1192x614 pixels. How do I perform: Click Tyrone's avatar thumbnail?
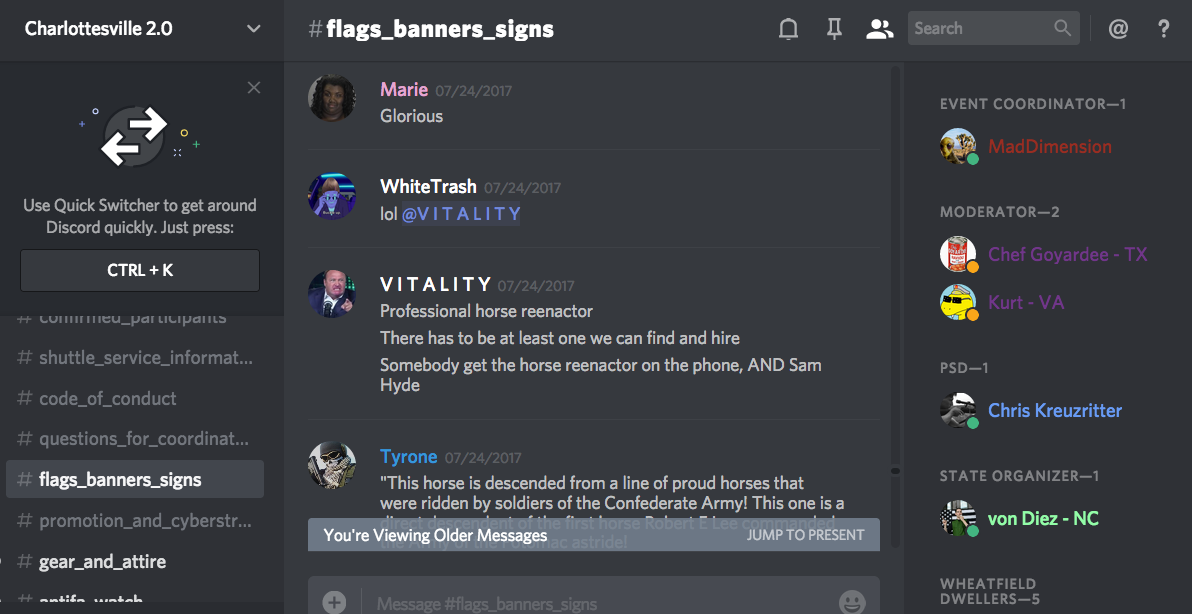[x=332, y=465]
